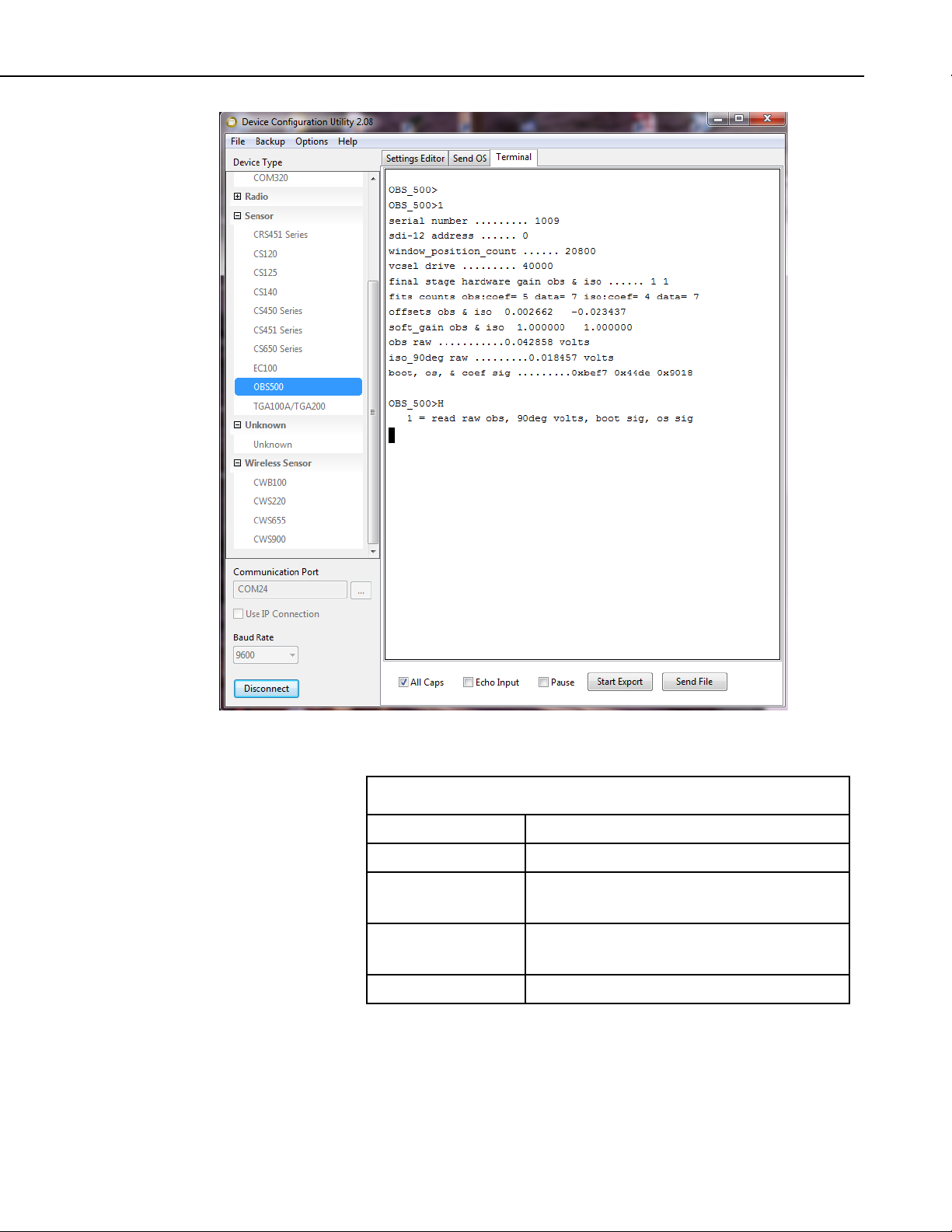Click the device list scroll up arrow

point(373,179)
